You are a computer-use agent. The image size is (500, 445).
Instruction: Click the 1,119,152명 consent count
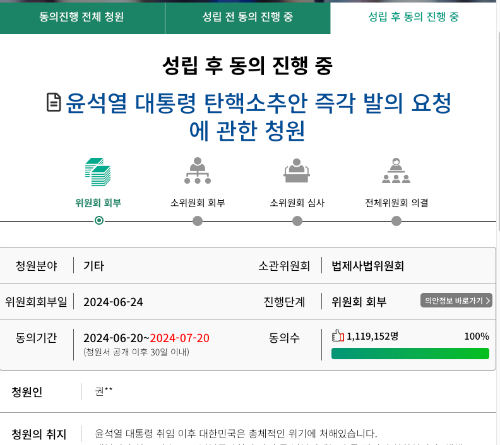(x=372, y=336)
